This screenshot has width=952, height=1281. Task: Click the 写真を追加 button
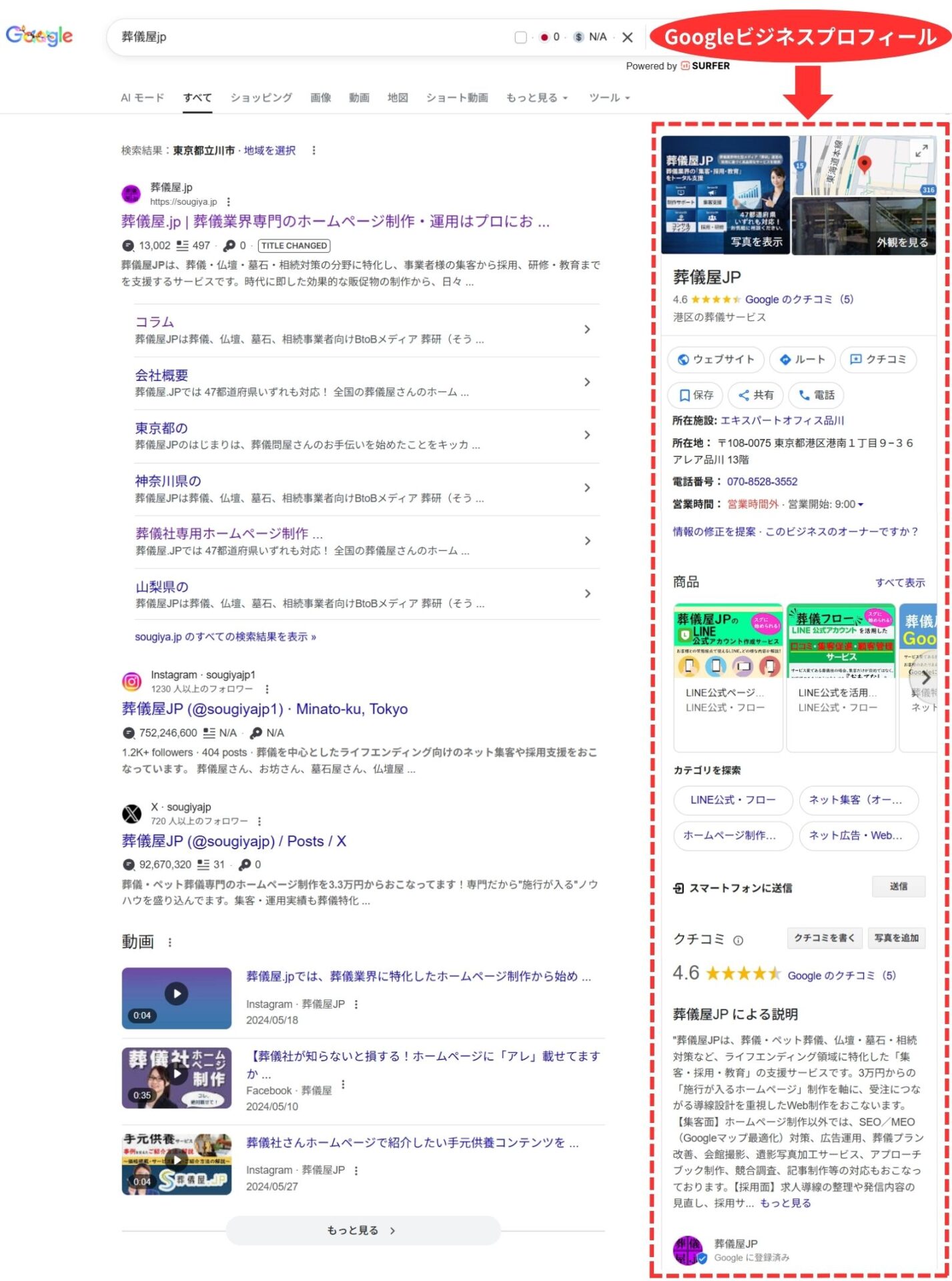pyautogui.click(x=896, y=938)
